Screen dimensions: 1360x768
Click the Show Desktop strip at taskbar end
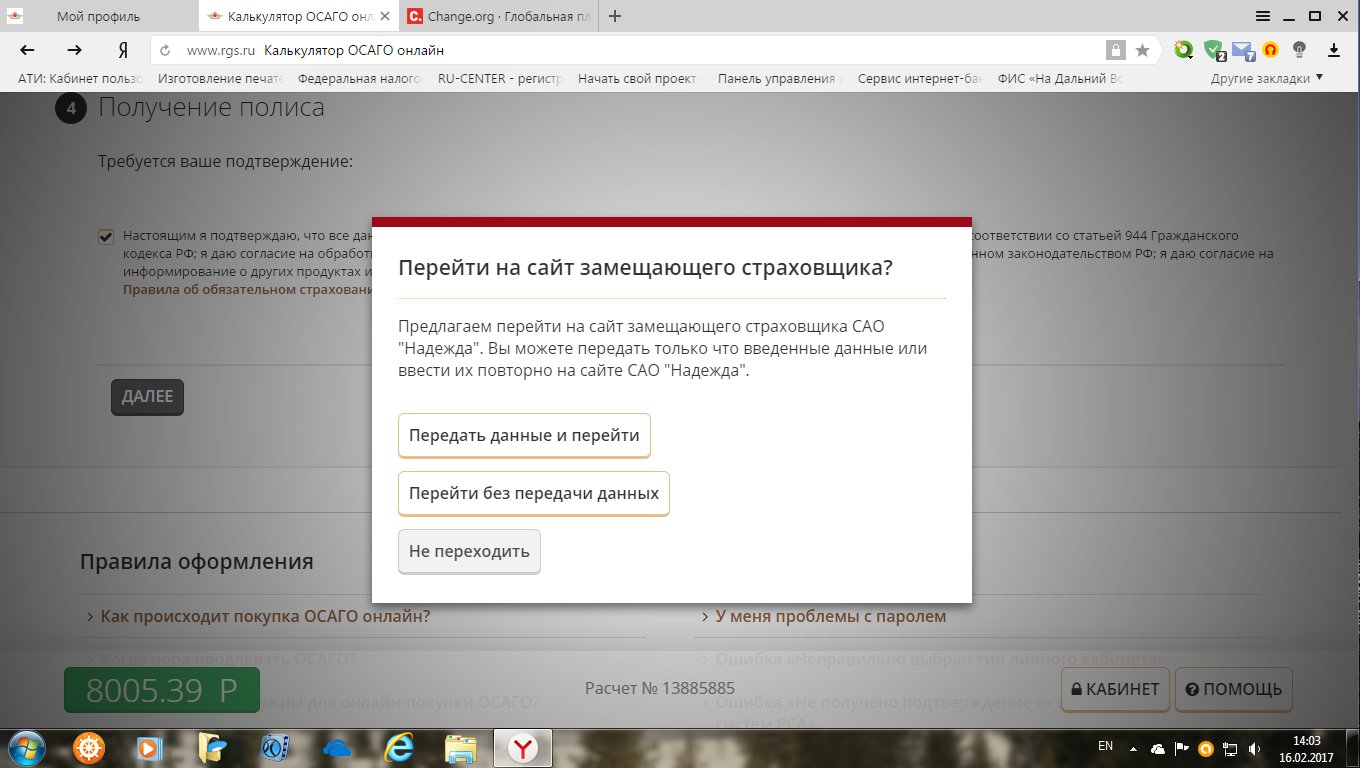click(1352, 748)
